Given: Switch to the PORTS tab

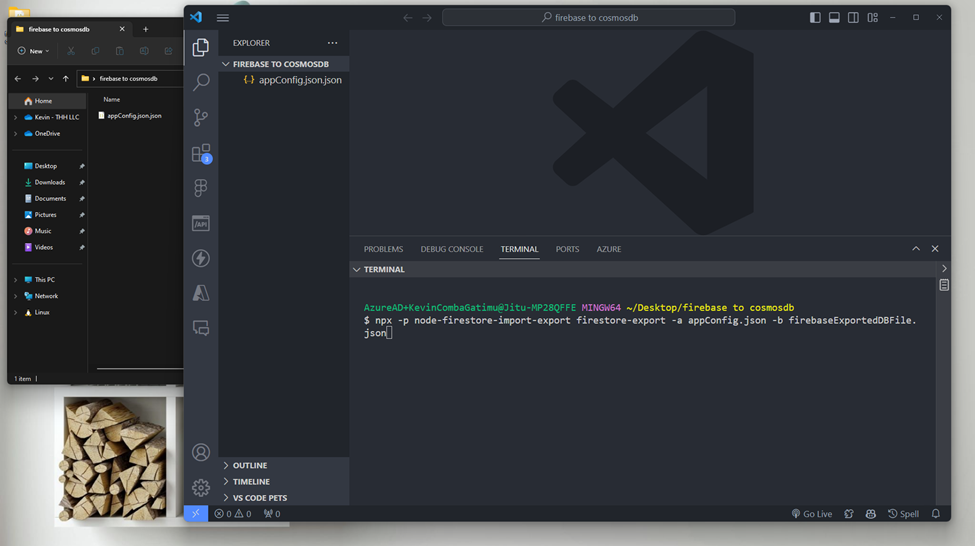Looking at the screenshot, I should click(x=567, y=249).
